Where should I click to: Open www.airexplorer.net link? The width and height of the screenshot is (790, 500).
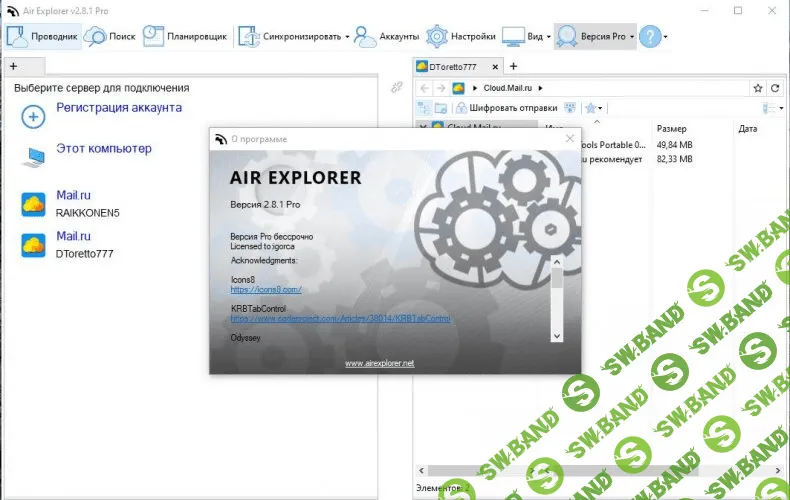tap(380, 363)
